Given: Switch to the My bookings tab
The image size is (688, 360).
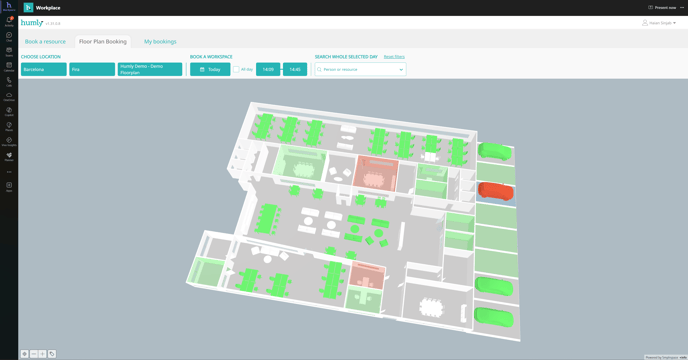Looking at the screenshot, I should pos(160,42).
